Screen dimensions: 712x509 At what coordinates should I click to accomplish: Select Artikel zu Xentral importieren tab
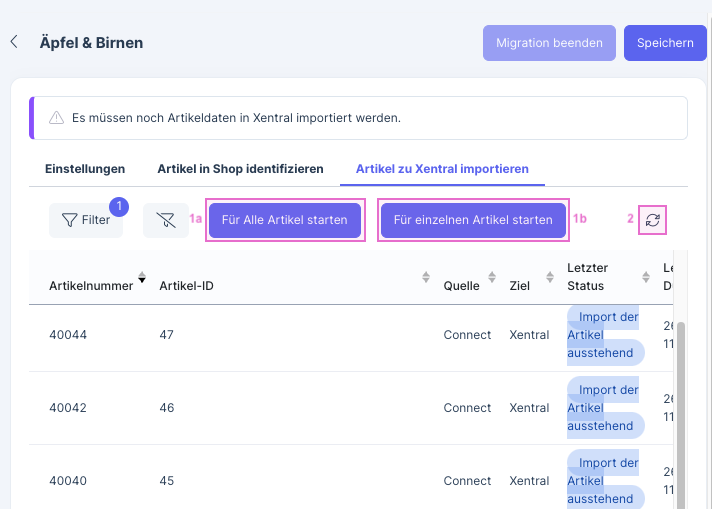tap(442, 169)
